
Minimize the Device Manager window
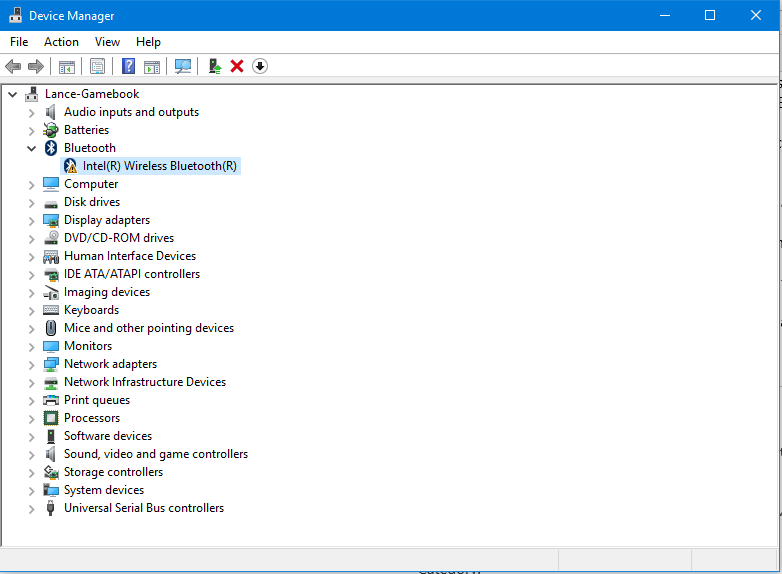[x=665, y=15]
